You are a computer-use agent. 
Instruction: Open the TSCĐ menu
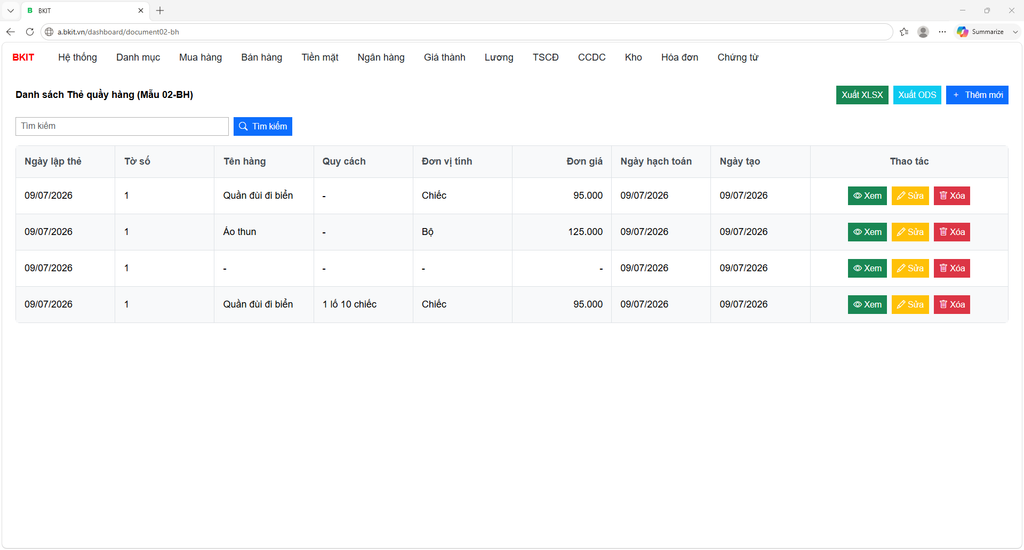click(x=545, y=57)
